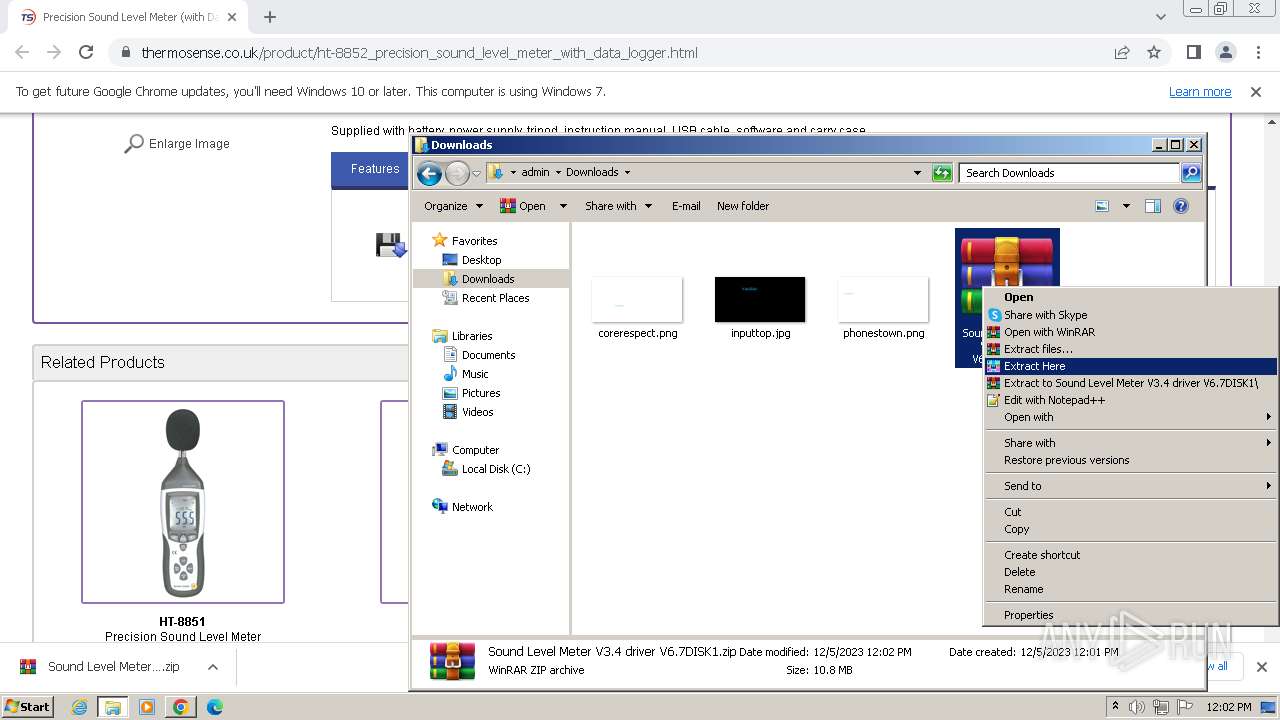Click Delete in context menu

coord(1130,572)
